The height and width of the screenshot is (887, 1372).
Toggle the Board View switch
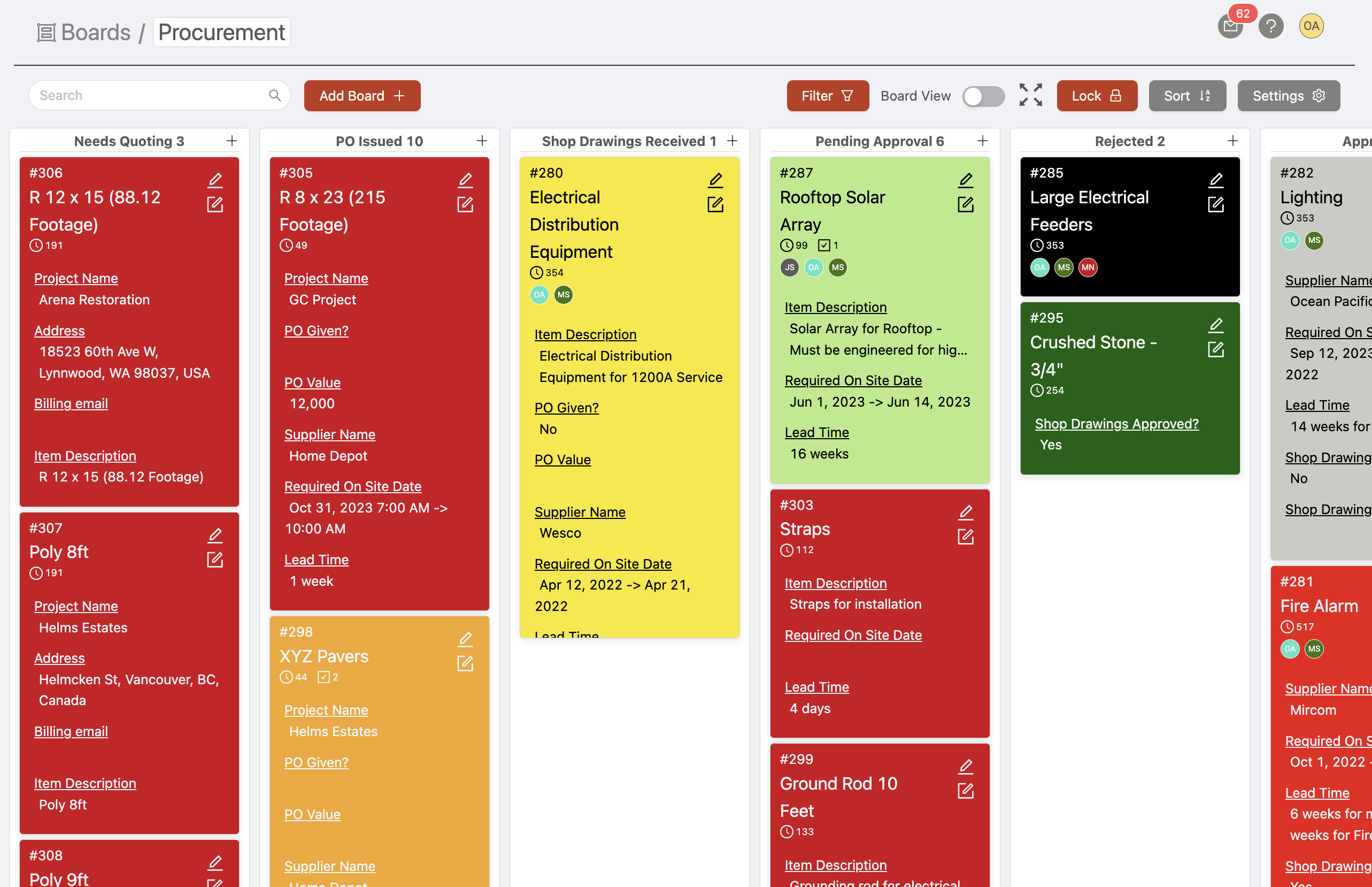click(x=983, y=96)
